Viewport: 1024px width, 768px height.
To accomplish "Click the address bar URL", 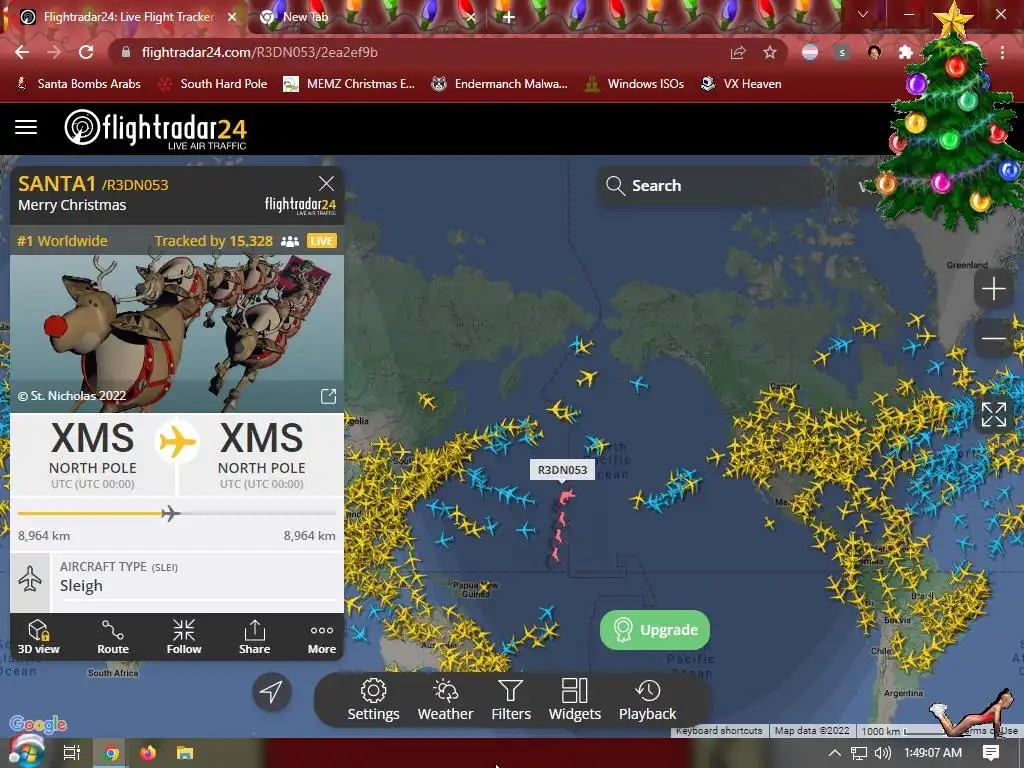I will [x=259, y=52].
